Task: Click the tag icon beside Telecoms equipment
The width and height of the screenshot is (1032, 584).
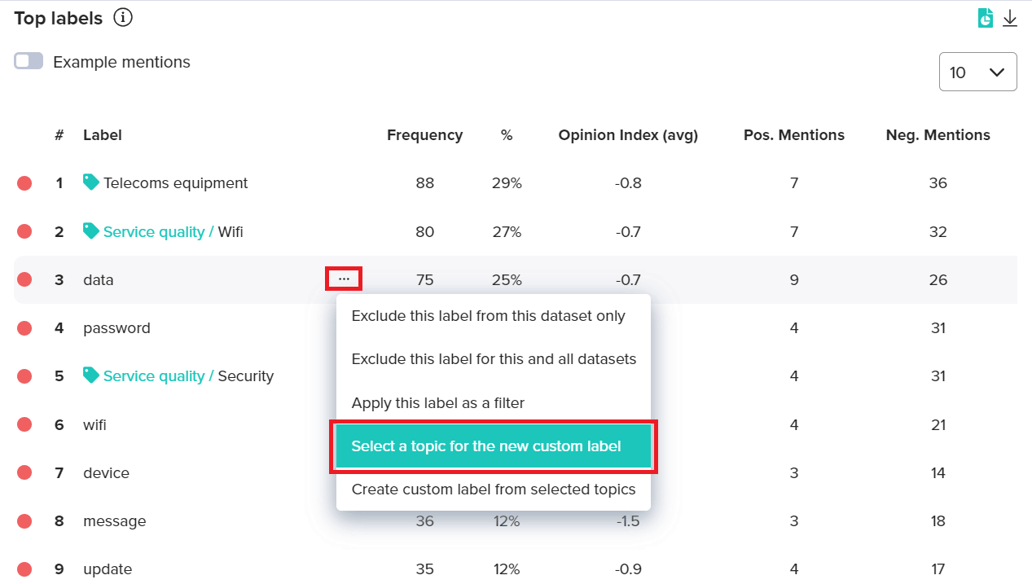Action: coord(91,182)
